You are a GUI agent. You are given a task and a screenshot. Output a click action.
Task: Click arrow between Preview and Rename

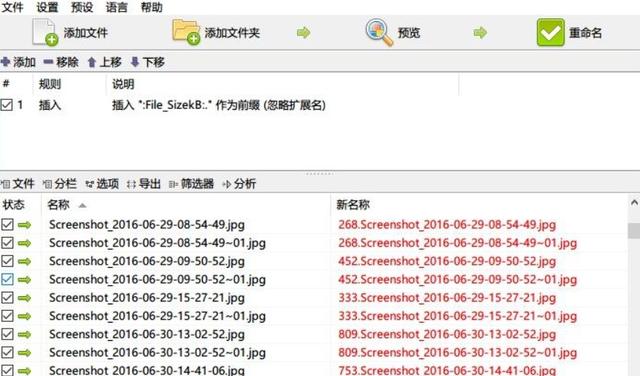coord(480,32)
